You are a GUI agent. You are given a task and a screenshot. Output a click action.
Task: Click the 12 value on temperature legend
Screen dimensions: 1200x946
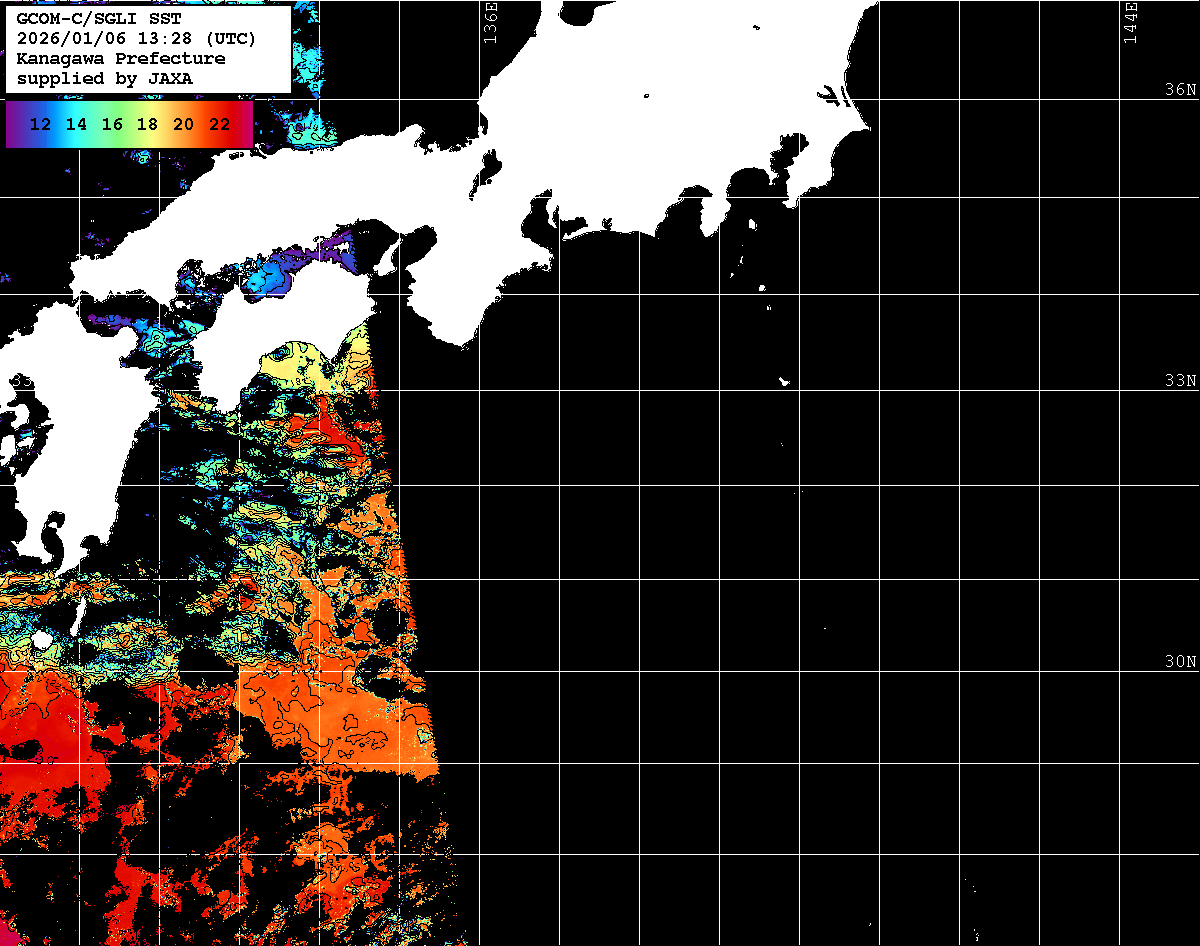pyautogui.click(x=41, y=124)
